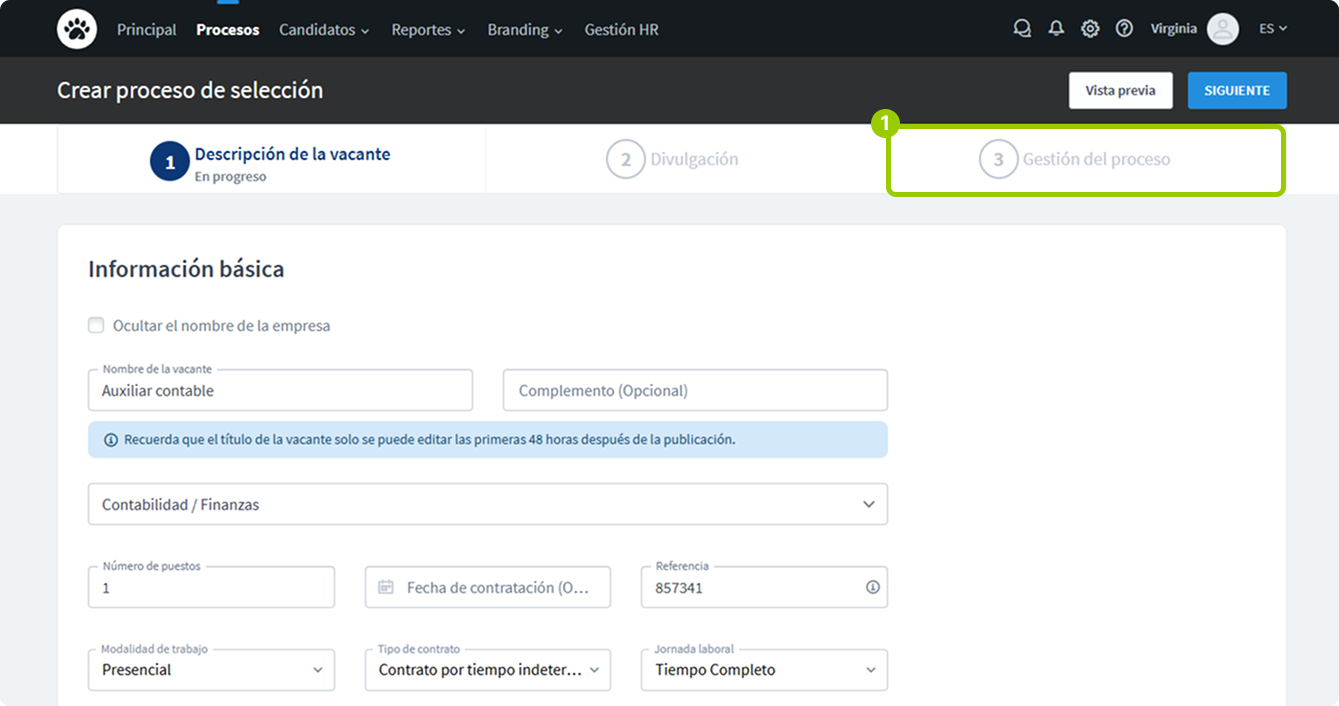This screenshot has height=706, width=1339.
Task: Click the Complemento (Opcional) input field
Action: (695, 390)
